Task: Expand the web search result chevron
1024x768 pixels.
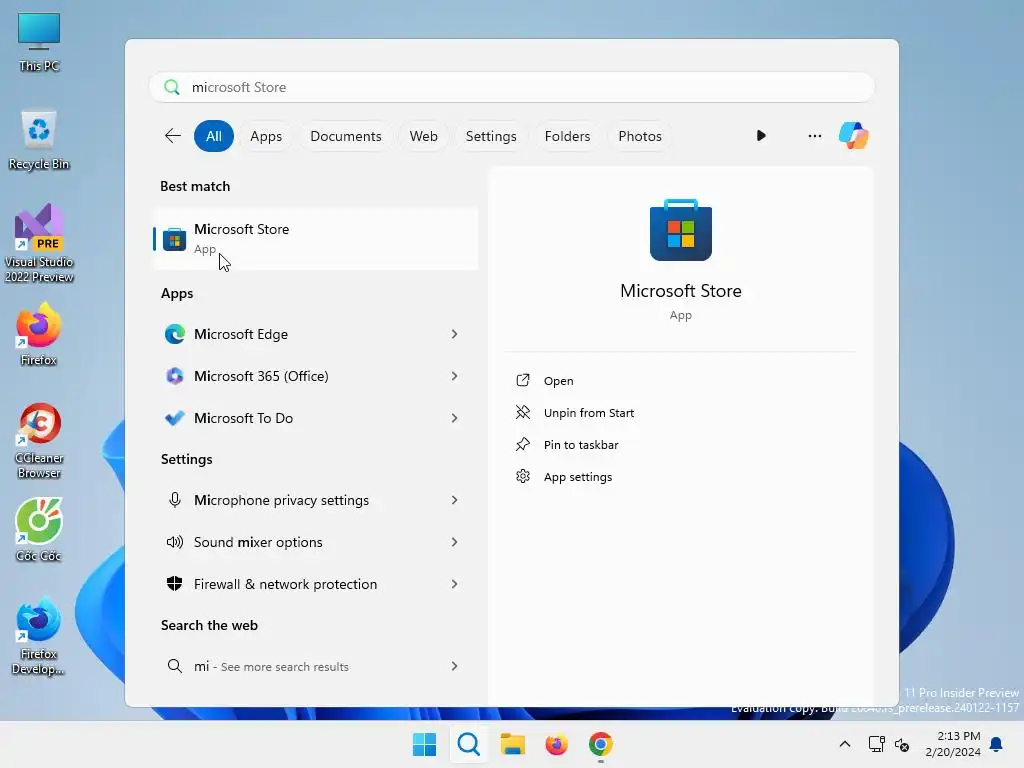Action: click(455, 666)
